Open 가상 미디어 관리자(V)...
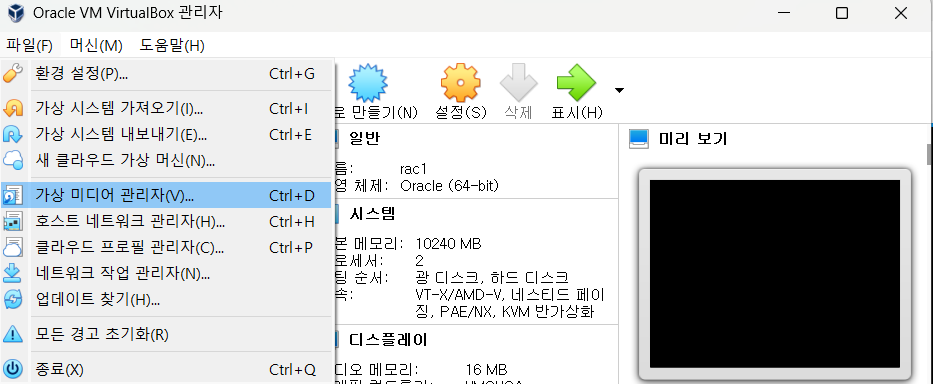933x384 pixels. 166,195
